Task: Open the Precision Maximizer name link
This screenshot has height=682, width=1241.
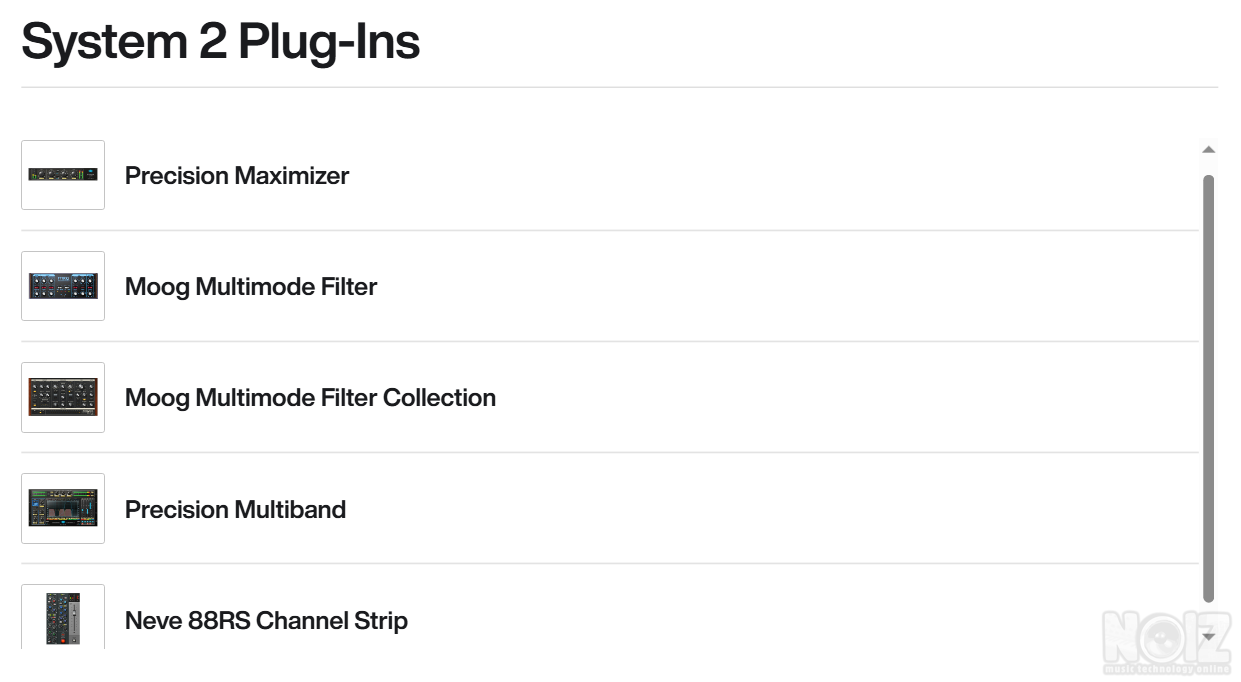Action: tap(237, 176)
